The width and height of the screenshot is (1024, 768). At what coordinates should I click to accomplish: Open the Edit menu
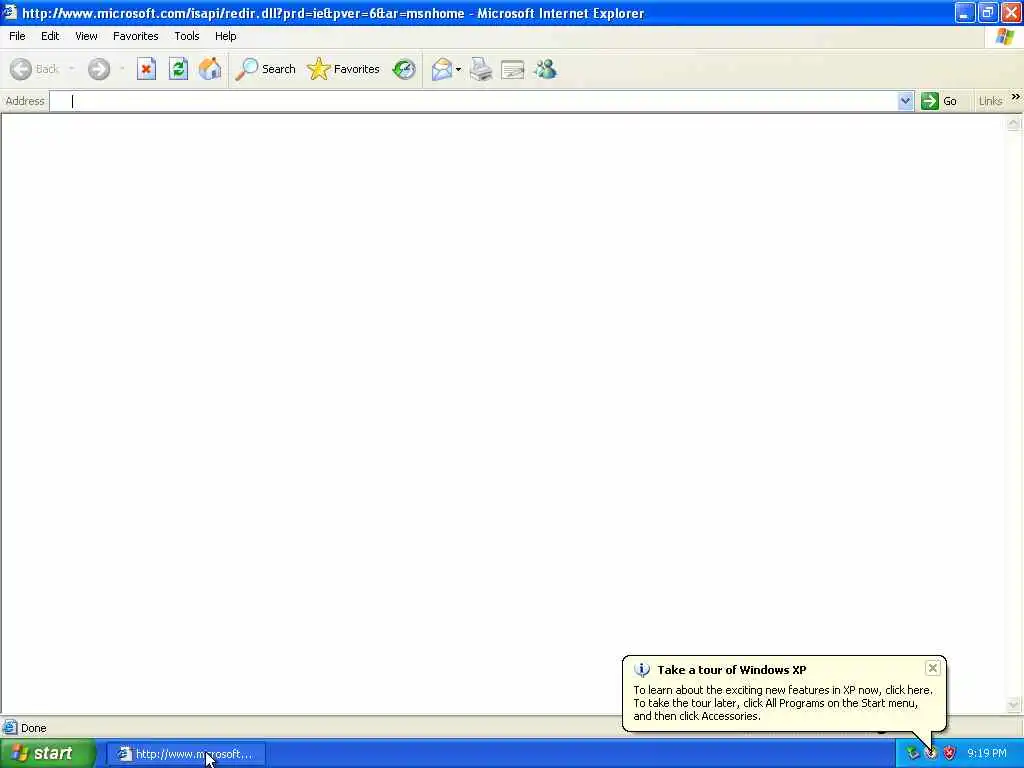[50, 36]
